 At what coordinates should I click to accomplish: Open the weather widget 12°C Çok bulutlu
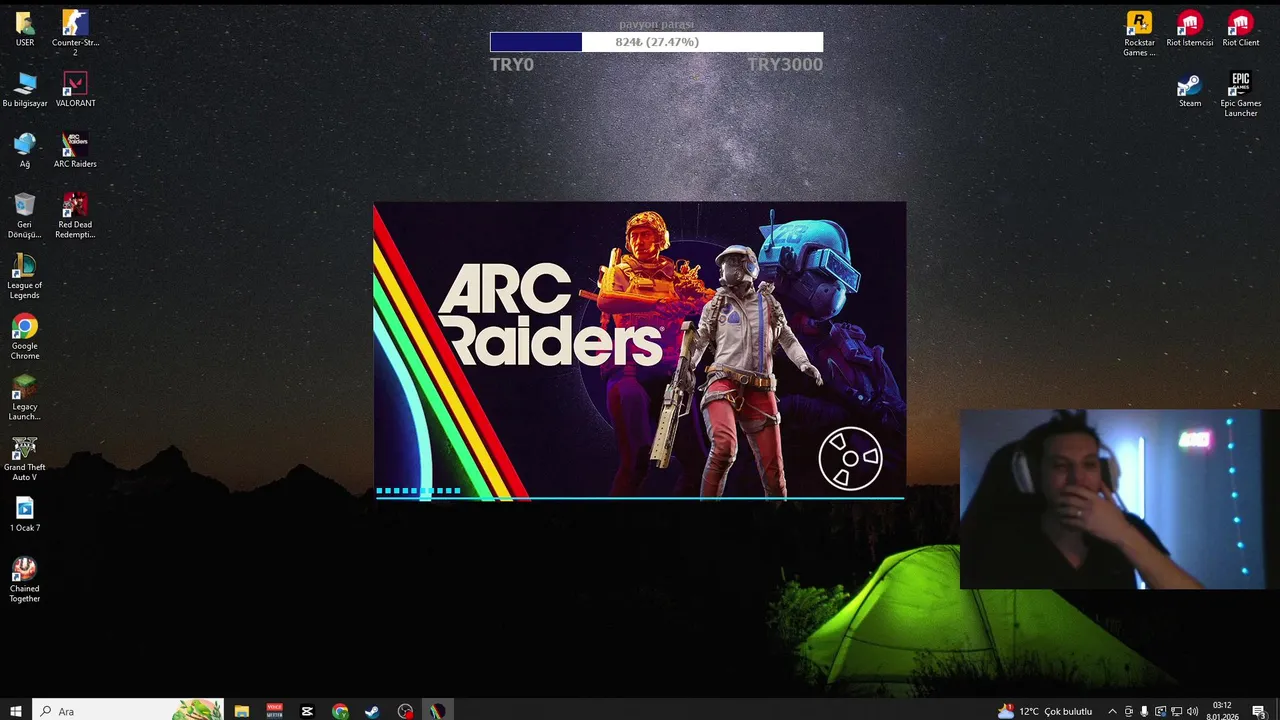(x=1045, y=711)
